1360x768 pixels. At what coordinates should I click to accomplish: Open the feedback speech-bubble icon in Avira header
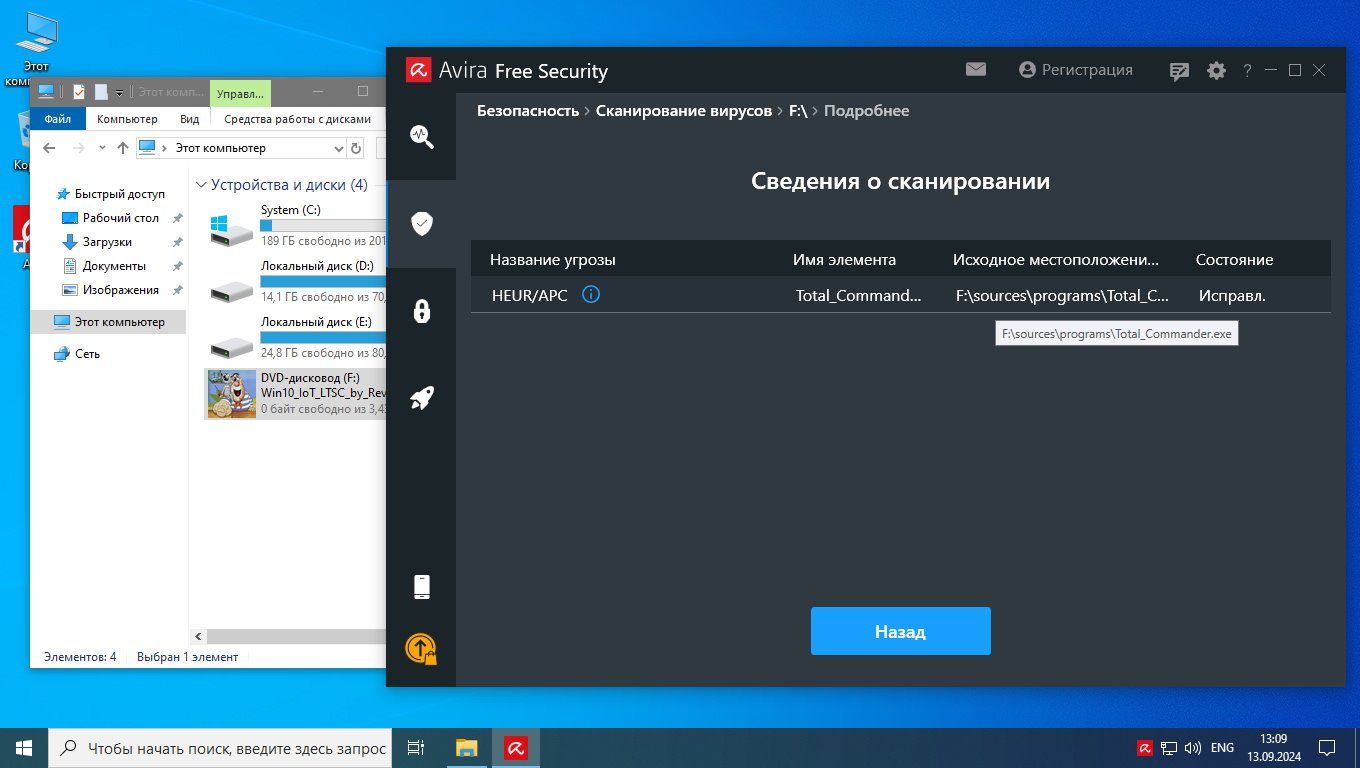1180,71
